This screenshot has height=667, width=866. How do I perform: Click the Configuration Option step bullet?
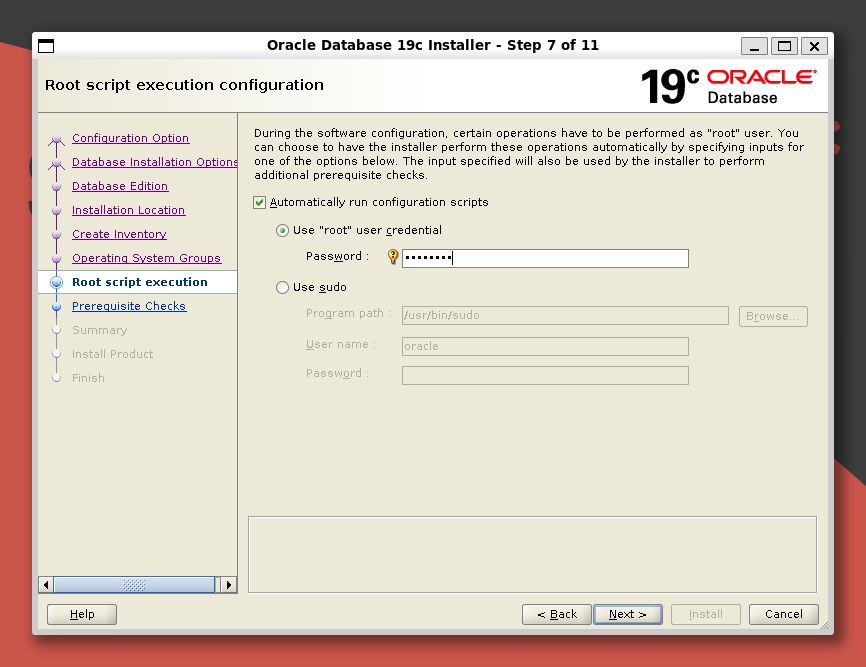point(57,139)
